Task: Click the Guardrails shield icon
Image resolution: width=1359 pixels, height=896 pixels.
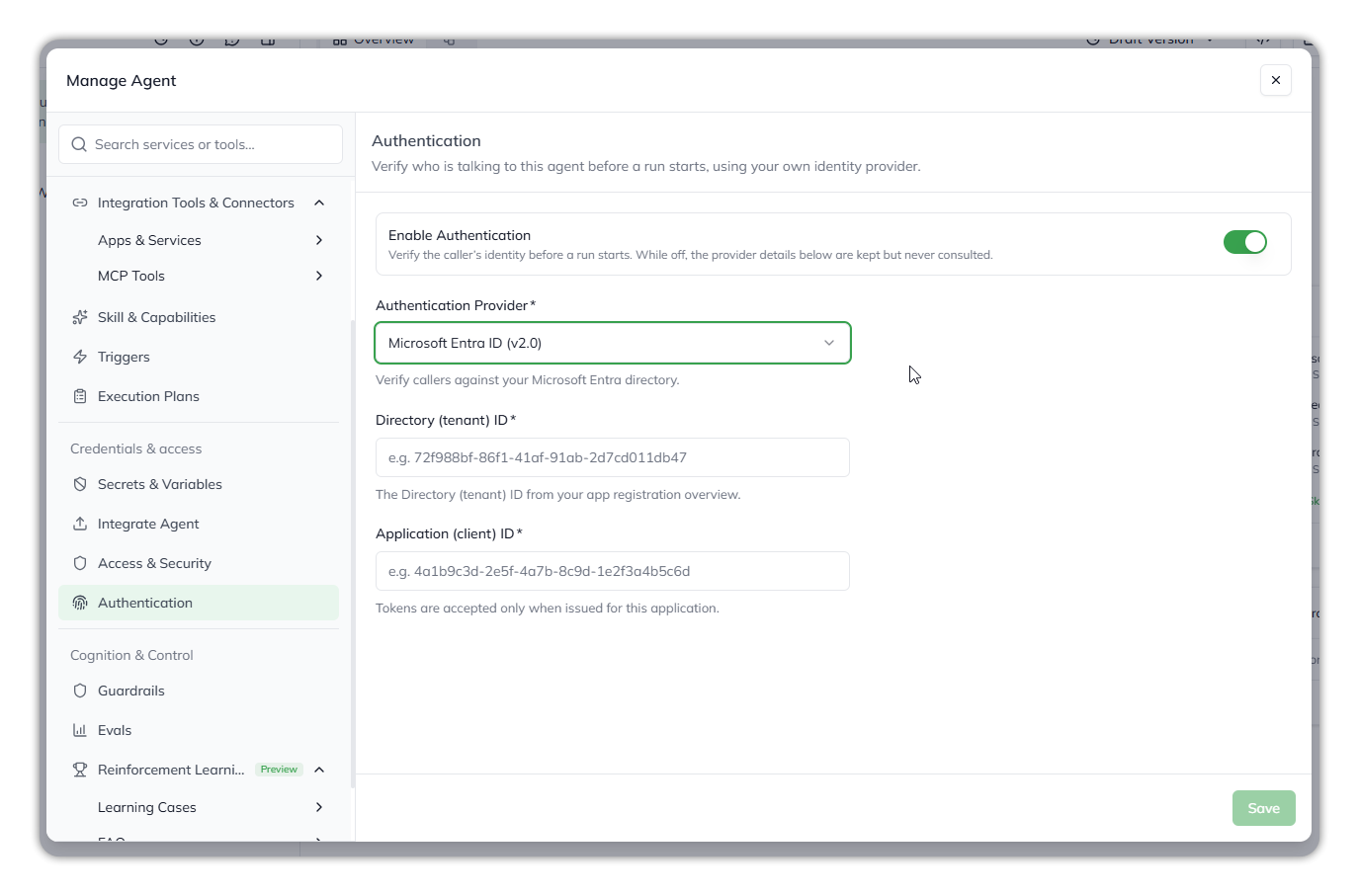Action: (80, 691)
